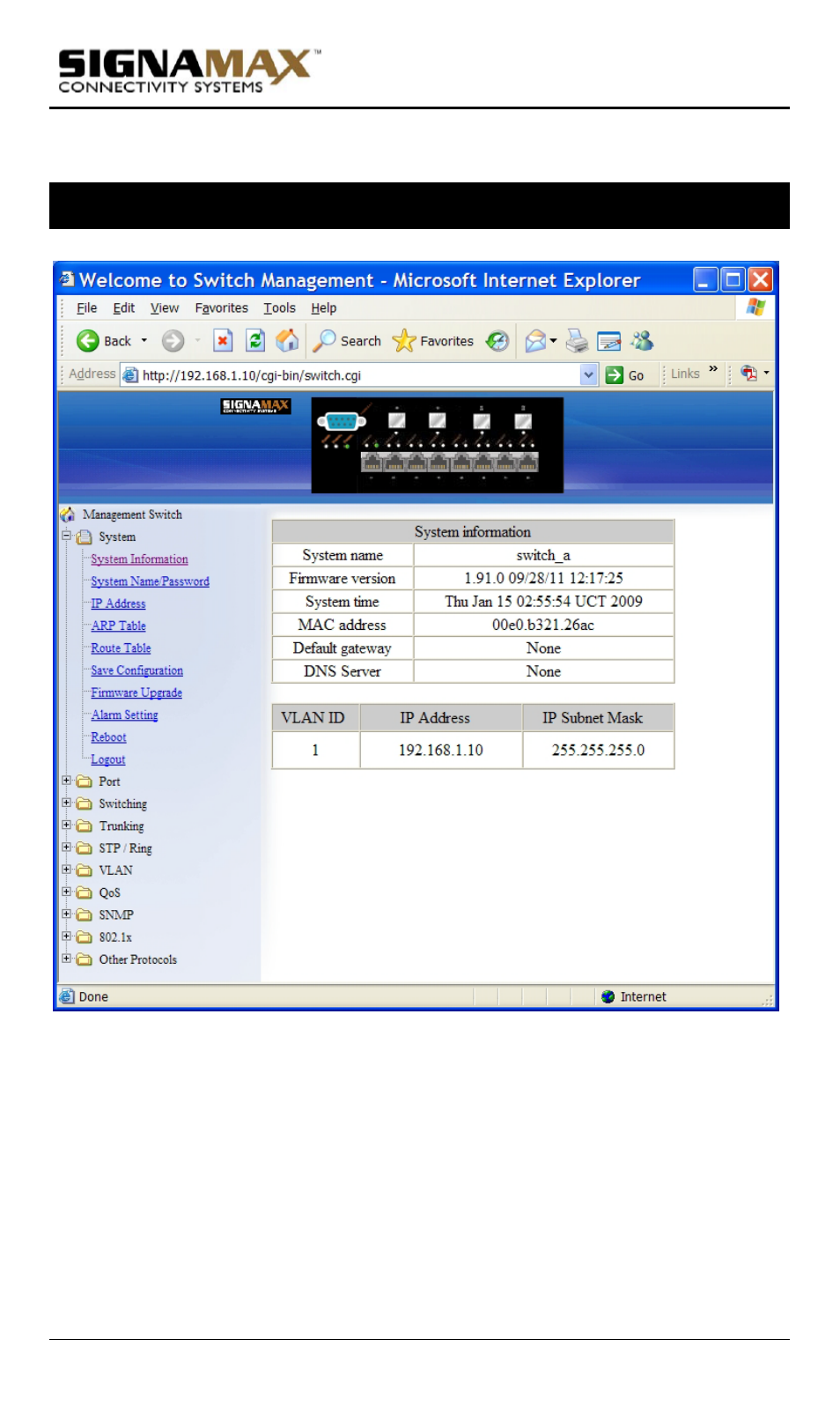Click the Reboot link
Image resolution: width=840 pixels, height=1414 pixels.
tap(108, 737)
